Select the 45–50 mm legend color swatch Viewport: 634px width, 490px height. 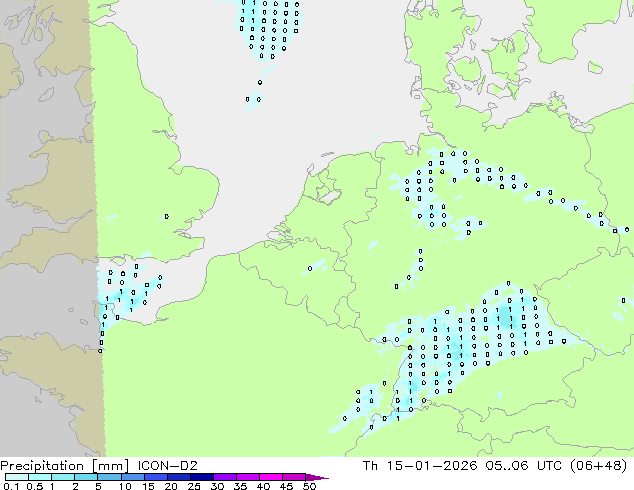(294, 477)
